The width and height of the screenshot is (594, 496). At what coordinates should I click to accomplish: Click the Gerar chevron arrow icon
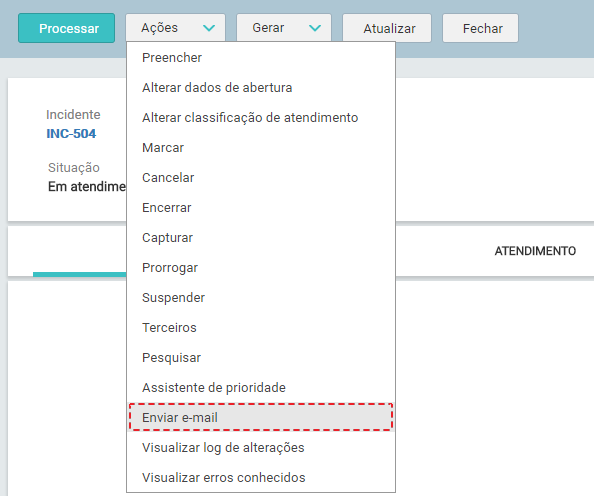pos(315,28)
